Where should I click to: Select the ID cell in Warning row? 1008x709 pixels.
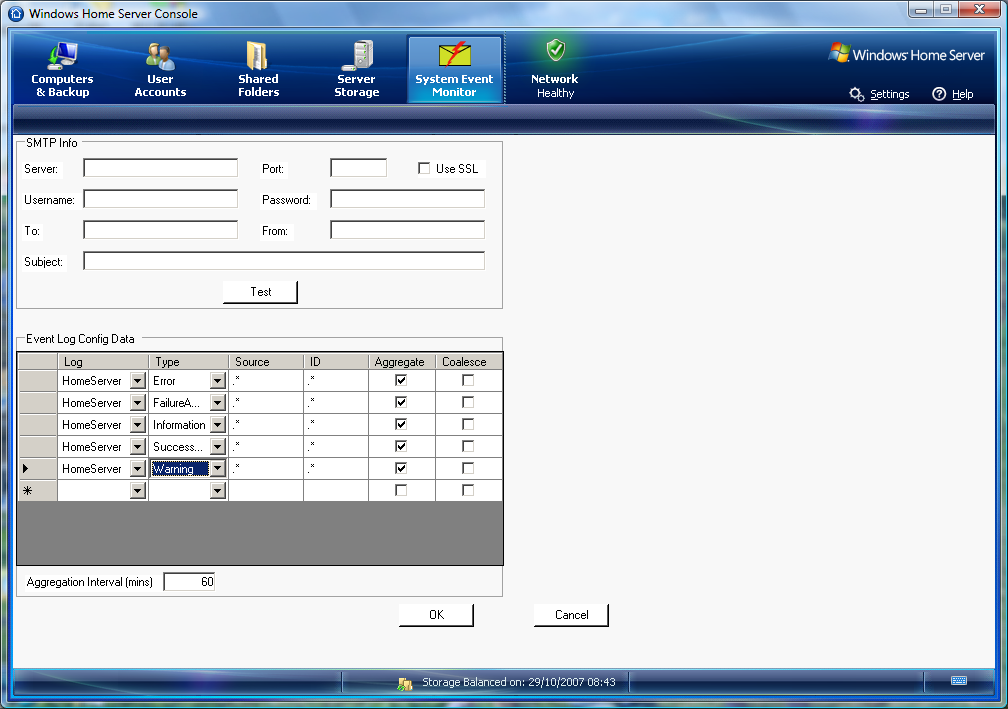click(x=336, y=469)
